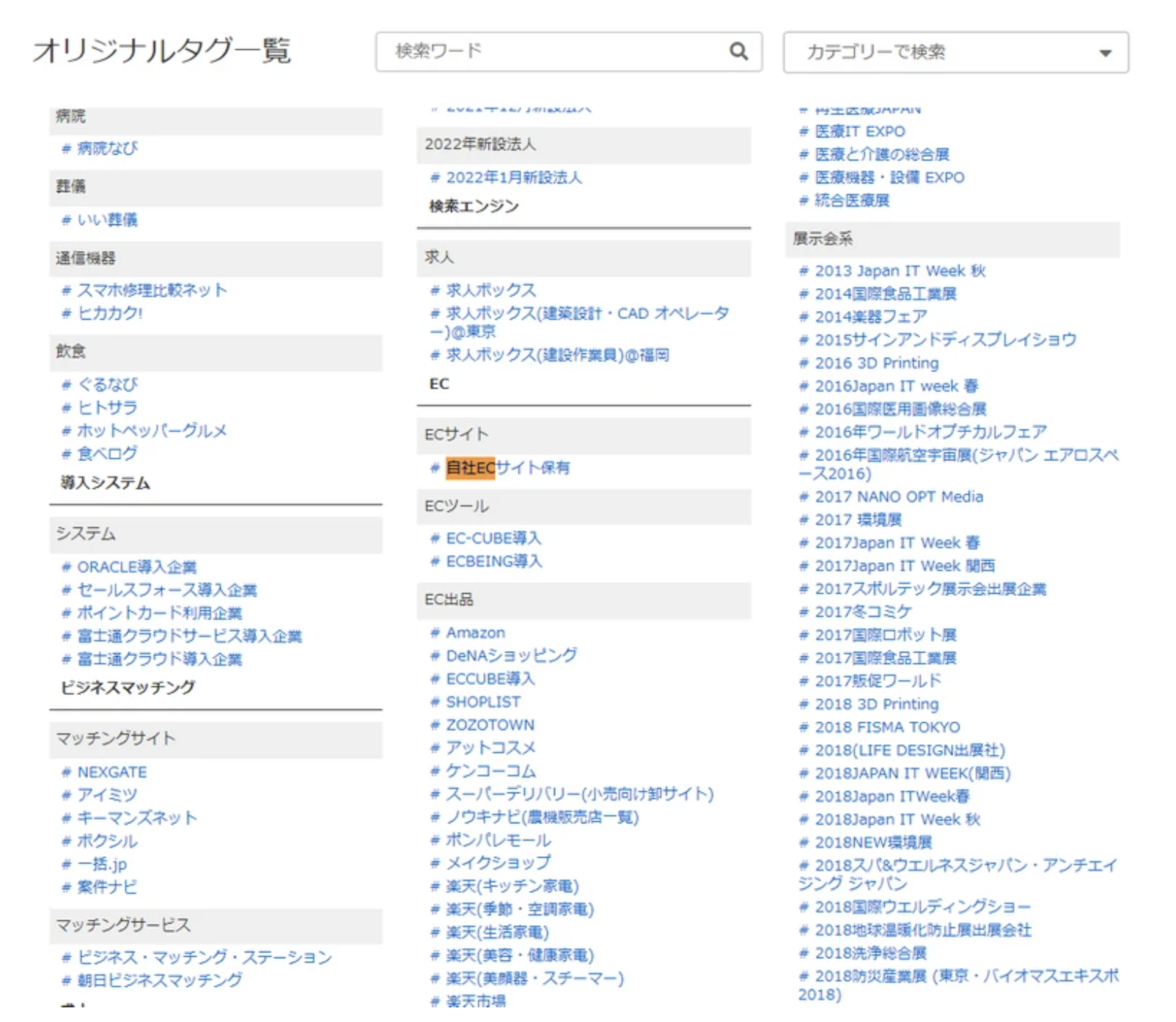The height and width of the screenshot is (1022, 1176).
Task: Click the ORACLE導入企業 tag
Action: point(138,566)
